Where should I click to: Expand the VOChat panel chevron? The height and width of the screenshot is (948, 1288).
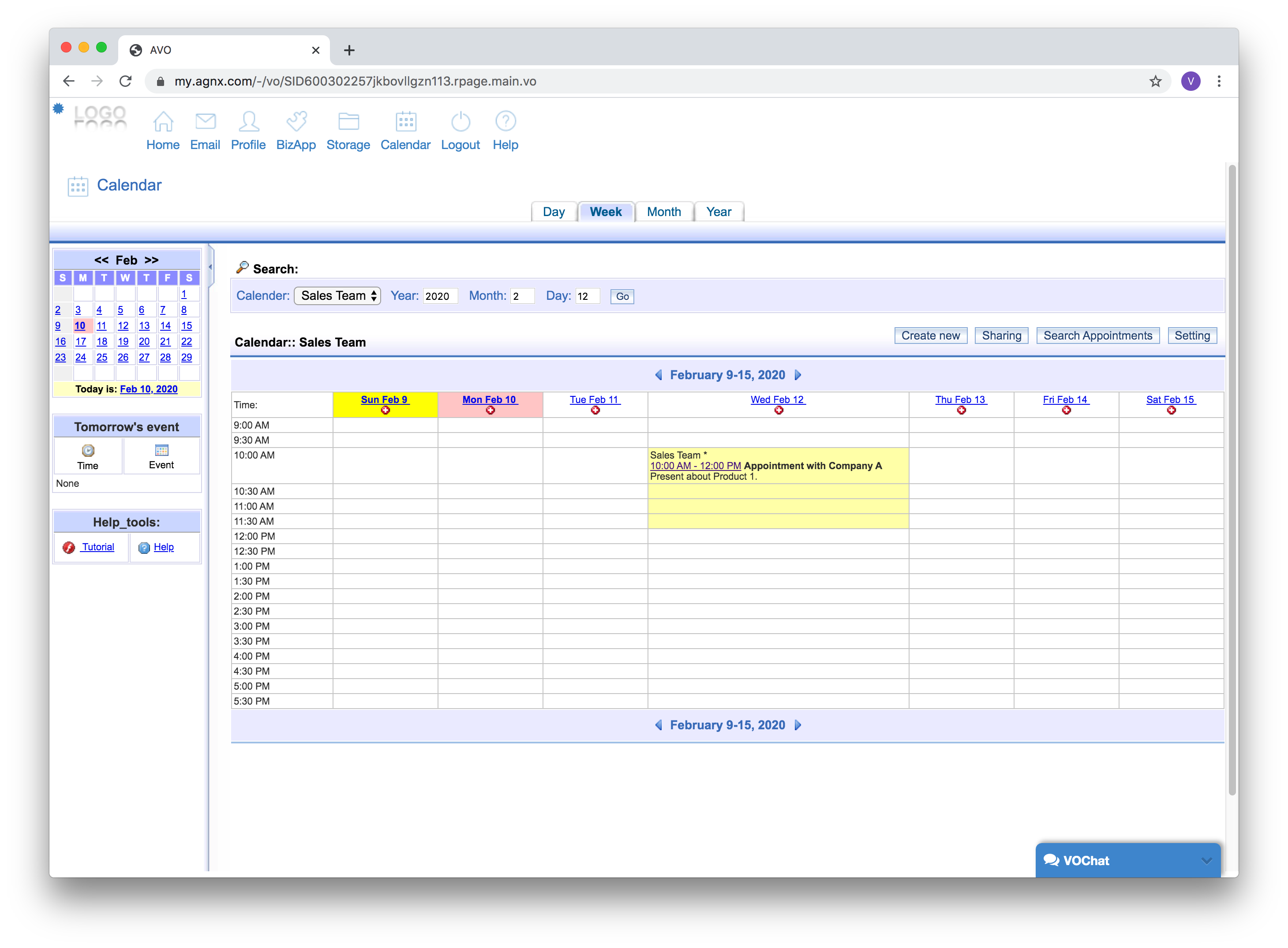pos(1206,860)
